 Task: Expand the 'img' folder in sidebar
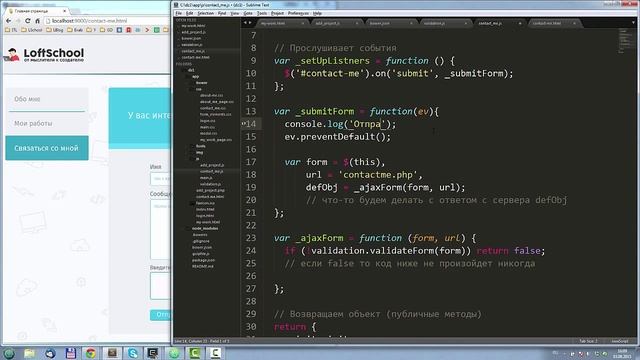(199, 153)
